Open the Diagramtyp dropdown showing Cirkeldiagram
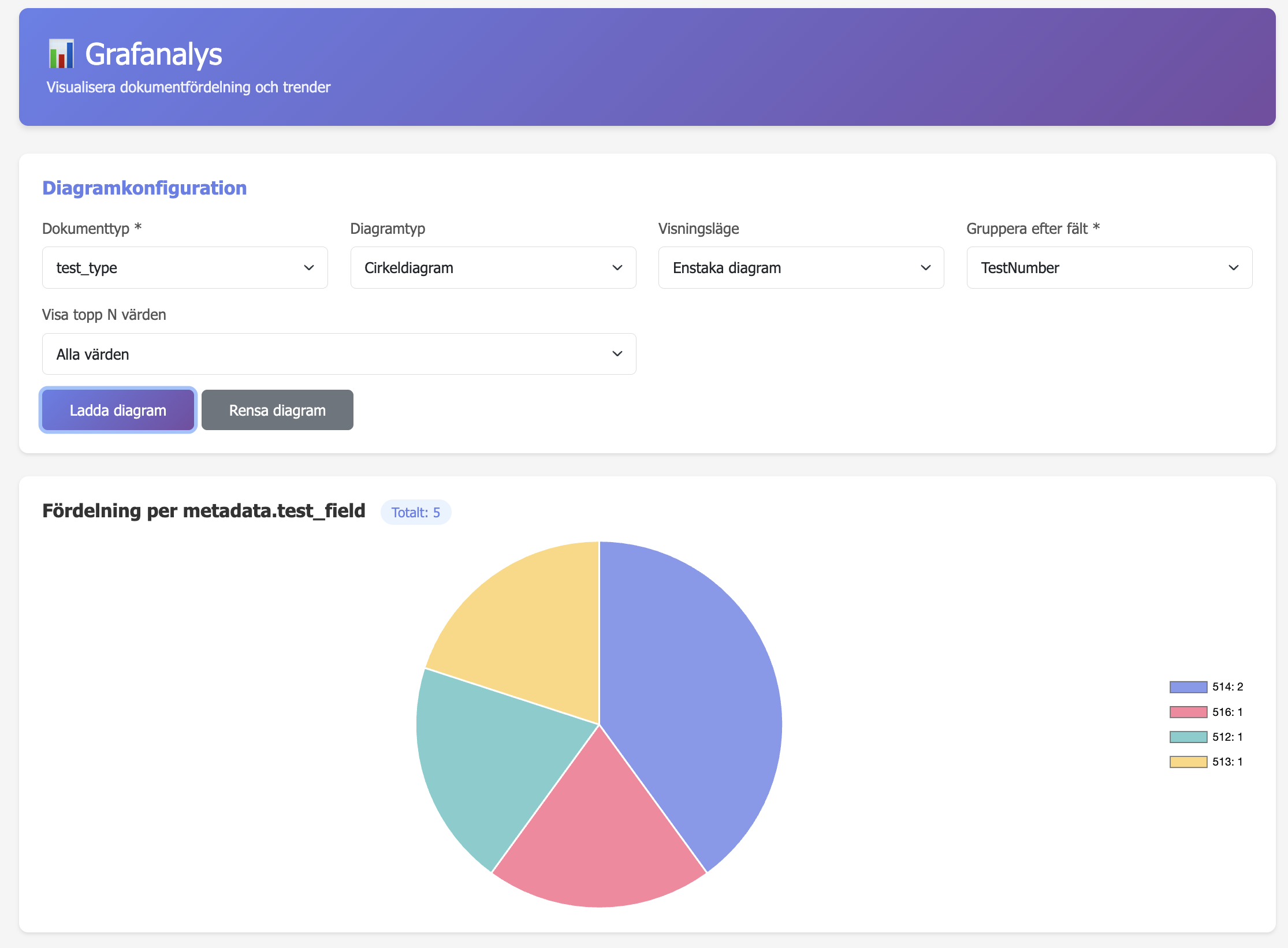Screen dimensions: 1288x948 point(493,268)
